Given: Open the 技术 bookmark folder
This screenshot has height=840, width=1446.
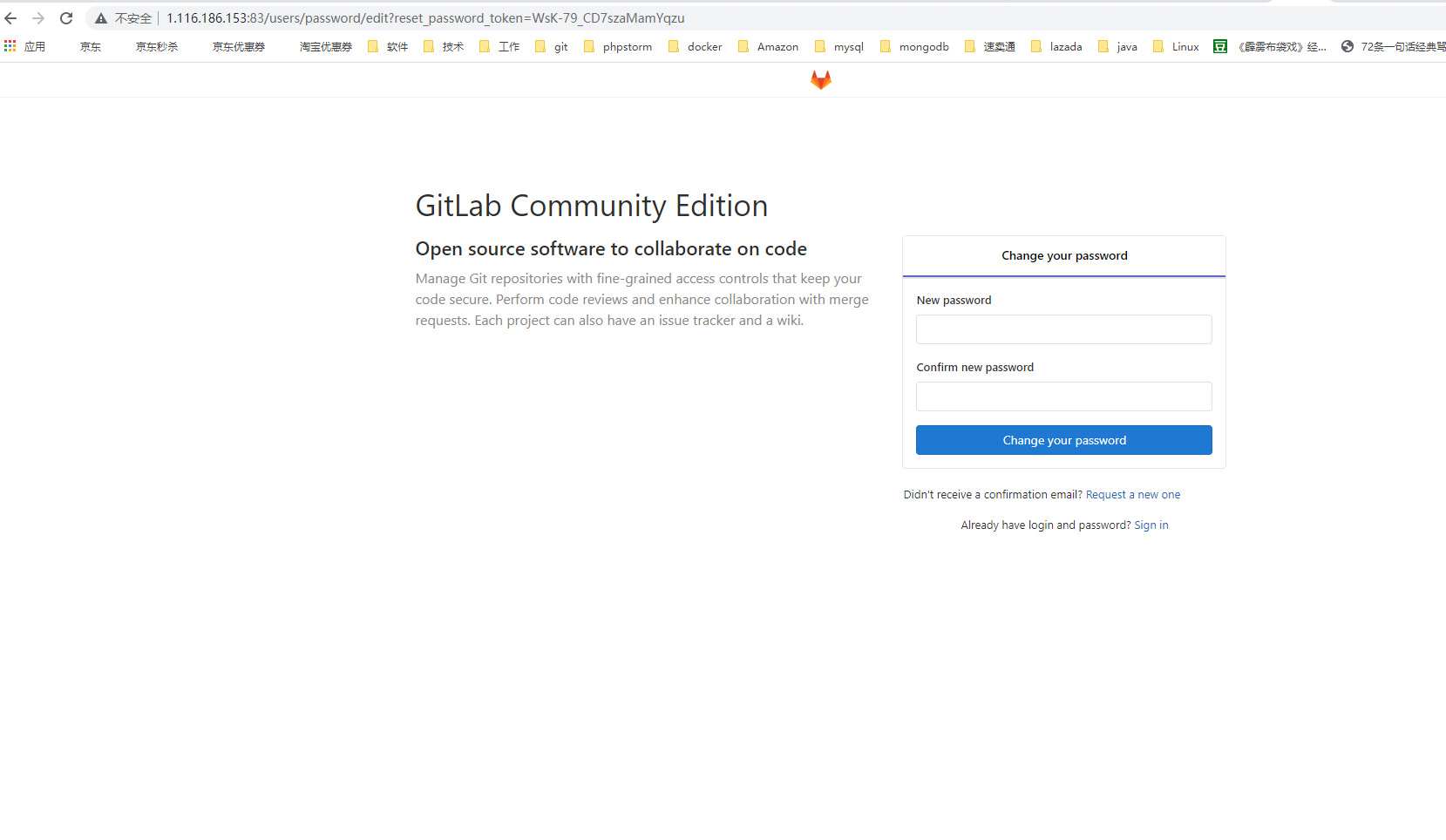Looking at the screenshot, I should pos(444,47).
